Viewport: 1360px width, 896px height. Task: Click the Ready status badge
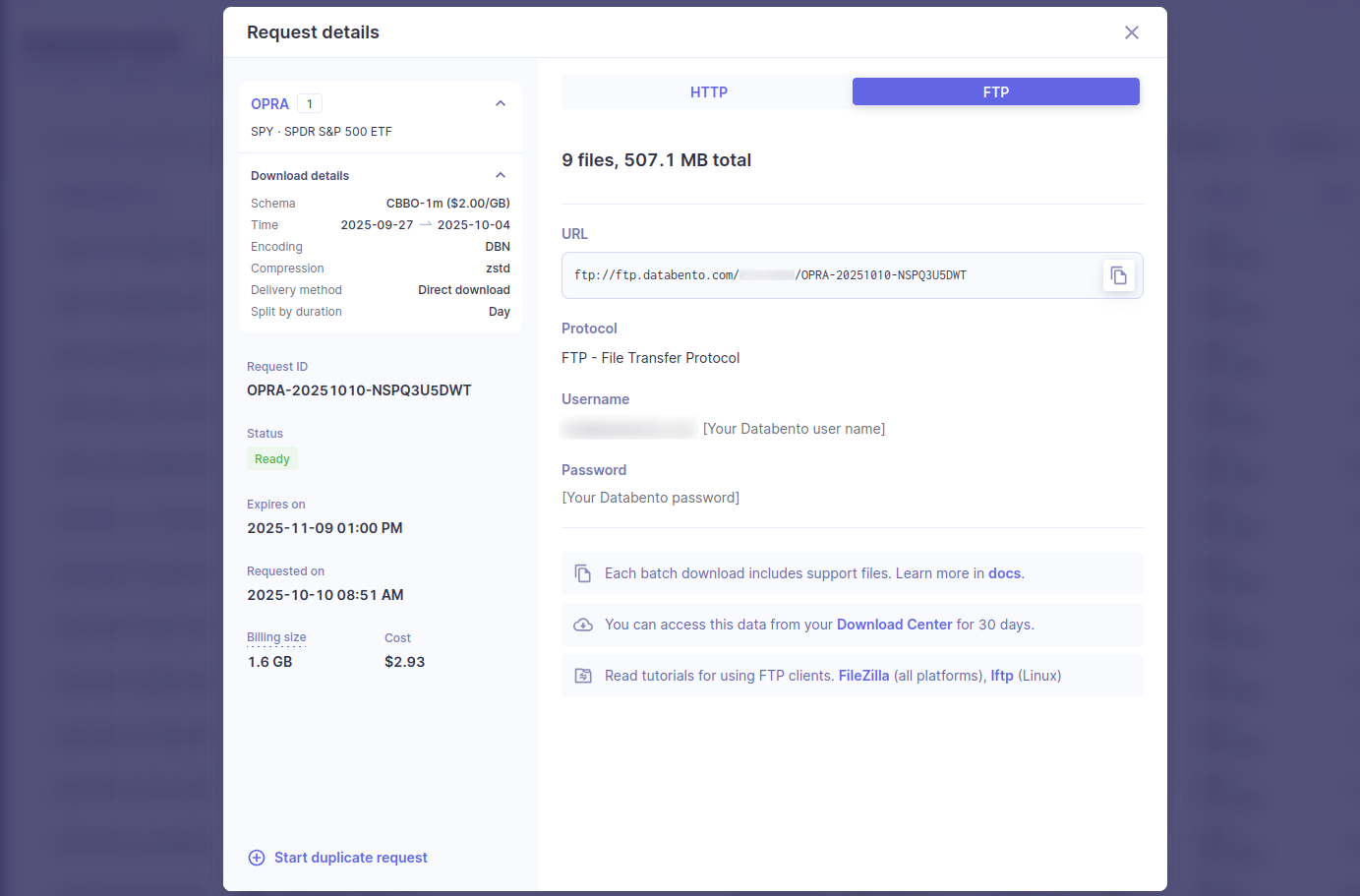tap(271, 459)
